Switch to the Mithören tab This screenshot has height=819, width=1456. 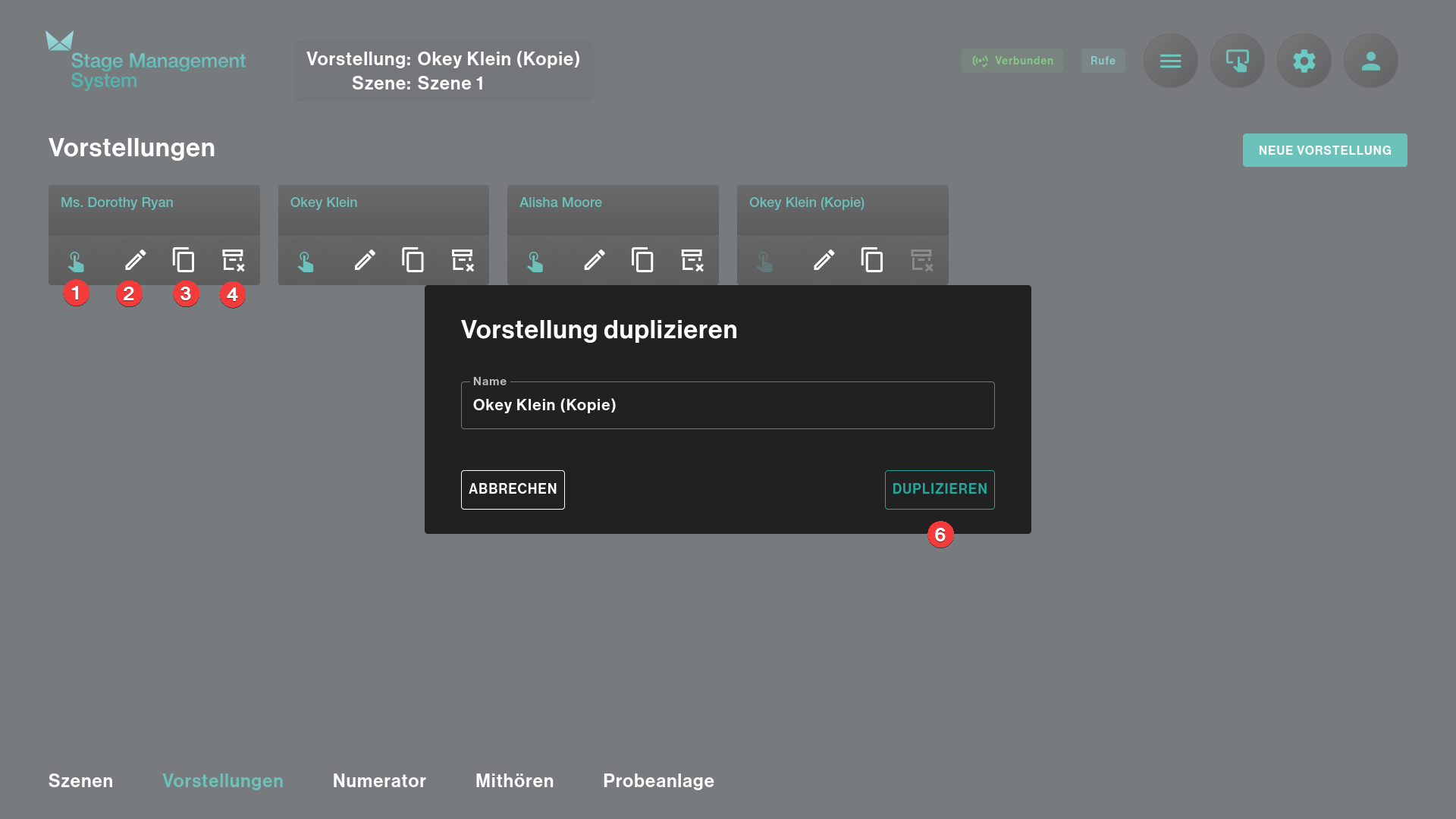coord(515,781)
